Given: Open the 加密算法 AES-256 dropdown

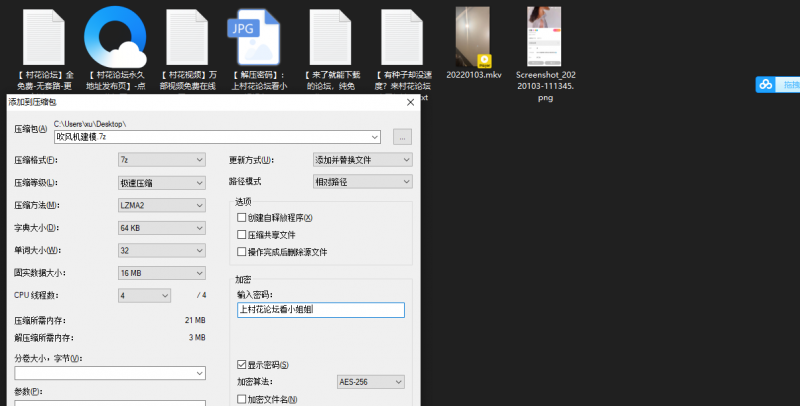Looking at the screenshot, I should click(370, 382).
